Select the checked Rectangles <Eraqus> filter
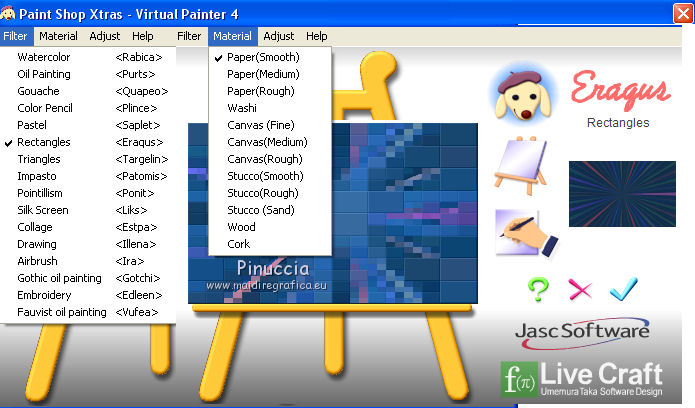695x408 pixels. click(88, 142)
